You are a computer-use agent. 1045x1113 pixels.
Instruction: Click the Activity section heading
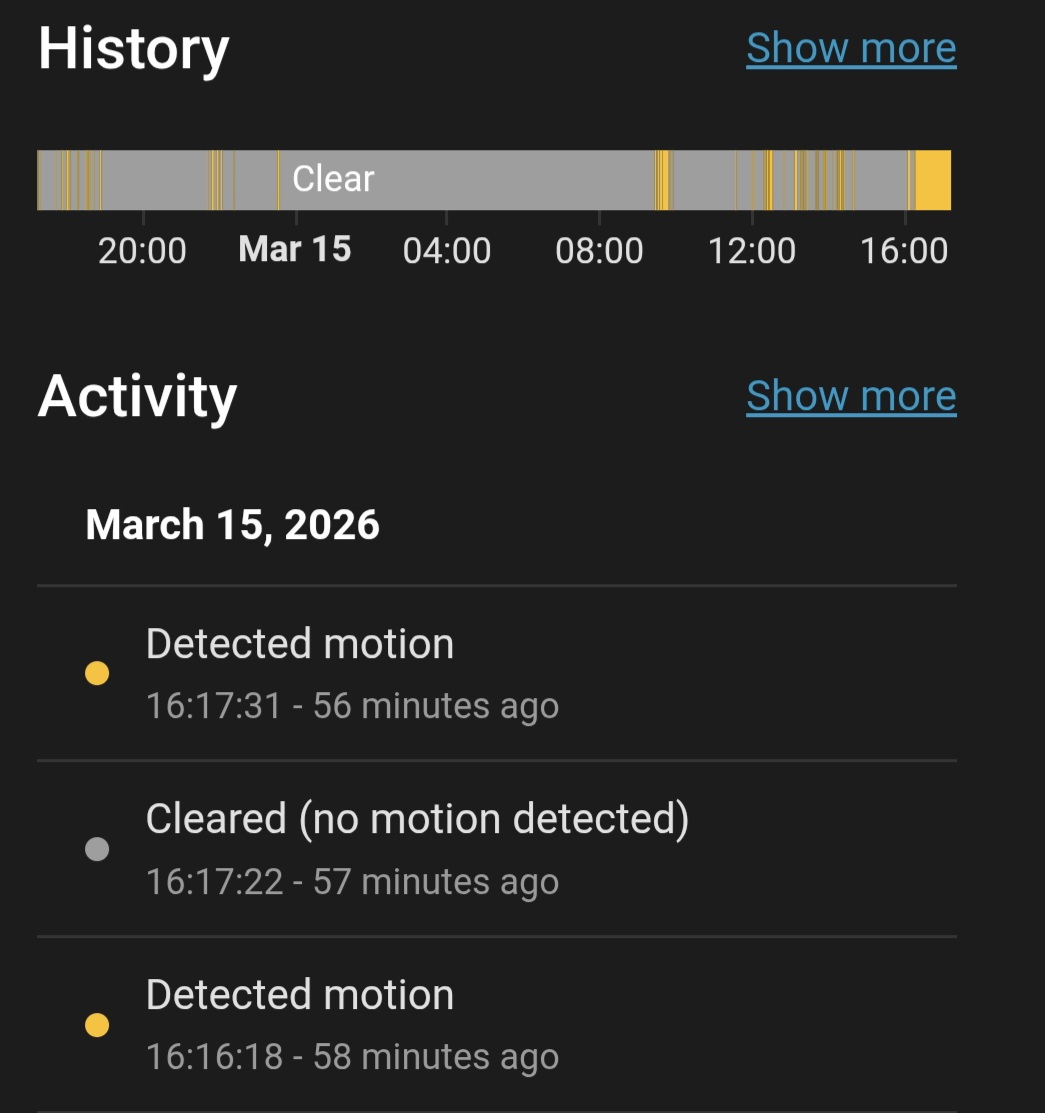138,396
